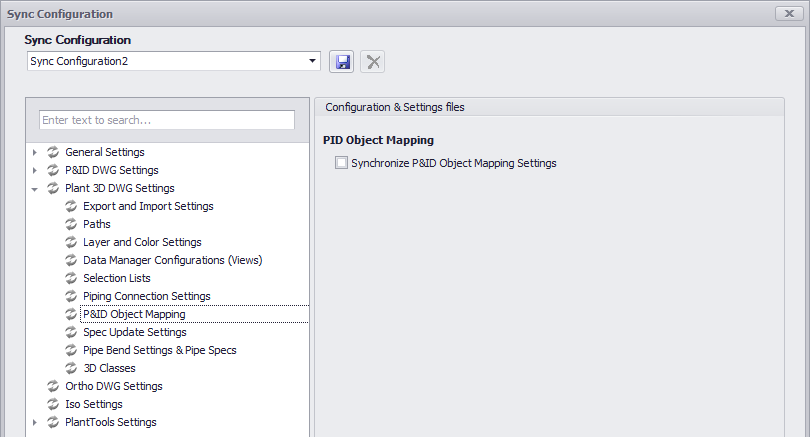The width and height of the screenshot is (810, 437).
Task: Open the Selection Lists item
Action: click(x=117, y=278)
